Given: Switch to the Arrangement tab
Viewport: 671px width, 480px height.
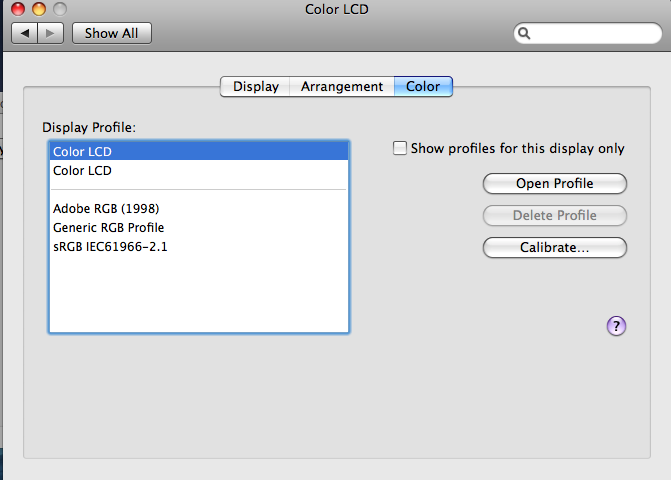Looking at the screenshot, I should click(x=342, y=86).
